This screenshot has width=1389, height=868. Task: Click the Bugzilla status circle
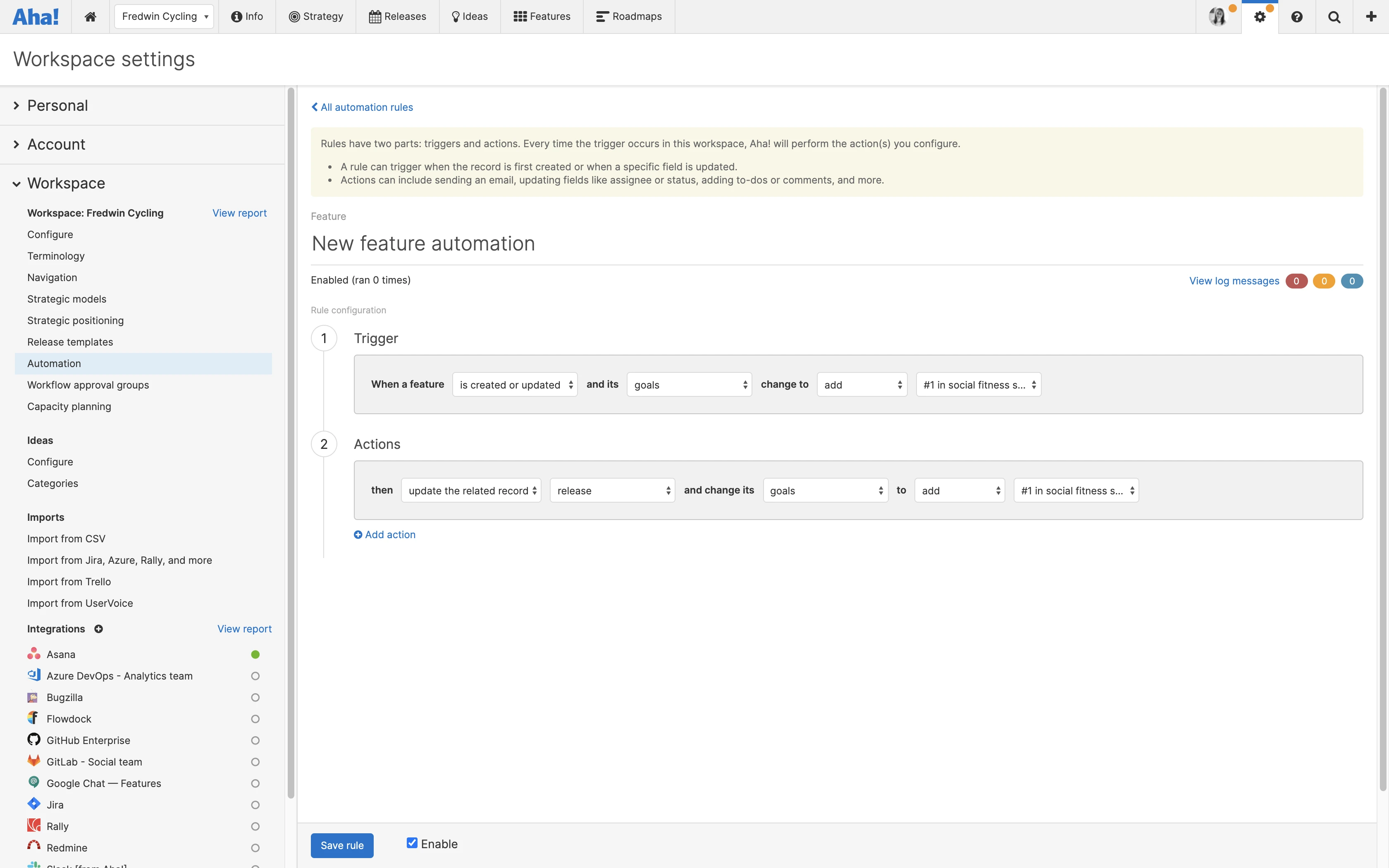tap(255, 698)
